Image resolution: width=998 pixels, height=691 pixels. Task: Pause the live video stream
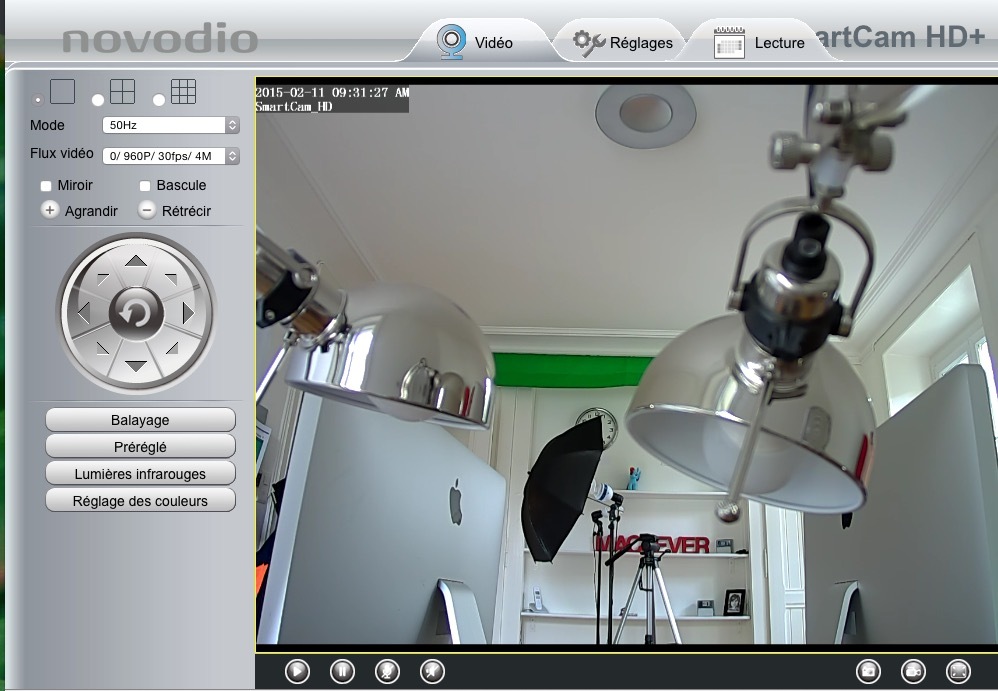tap(342, 671)
